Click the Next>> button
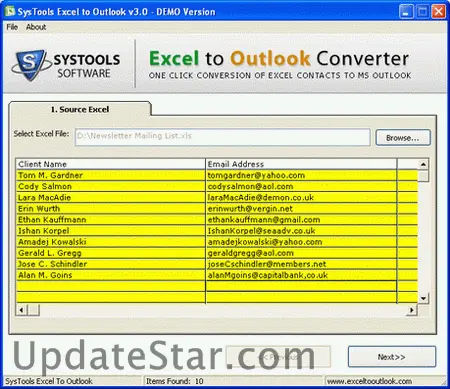The image size is (450, 389). (392, 357)
